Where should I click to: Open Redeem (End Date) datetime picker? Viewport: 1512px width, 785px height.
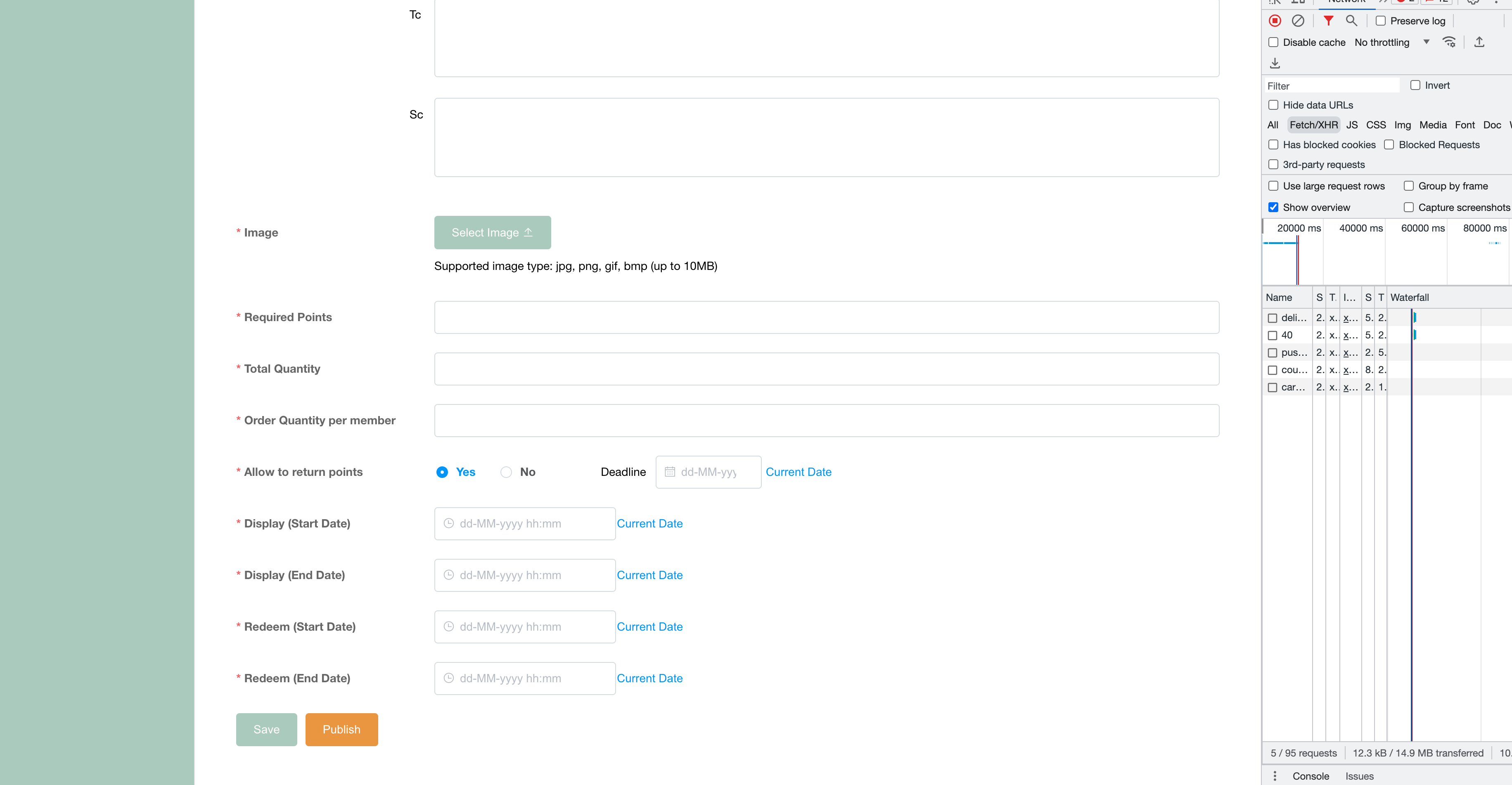[524, 678]
